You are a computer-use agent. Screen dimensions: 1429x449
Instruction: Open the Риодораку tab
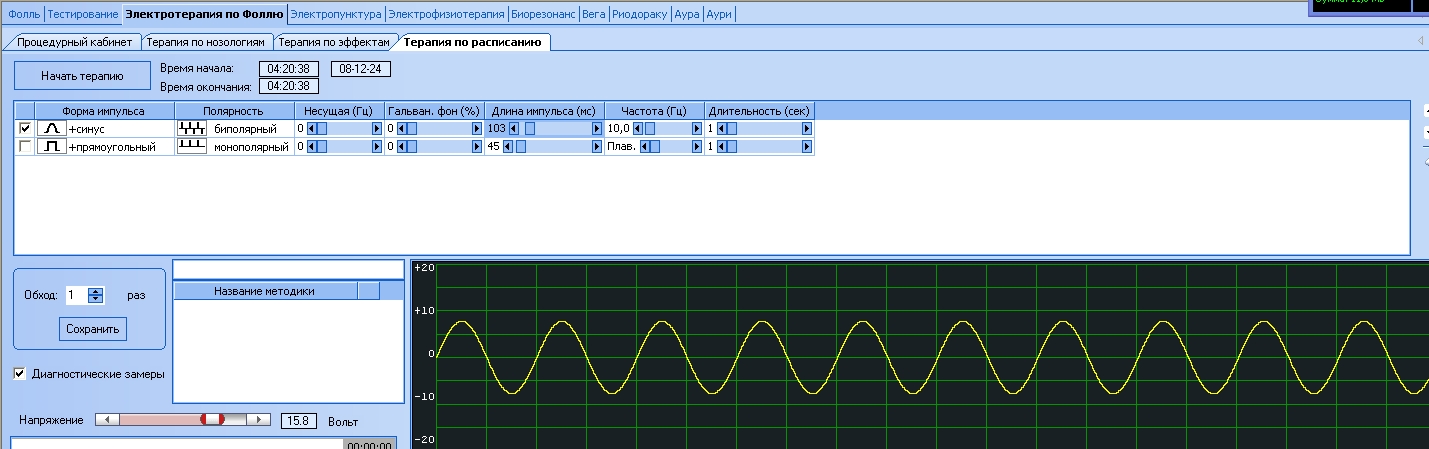639,15
